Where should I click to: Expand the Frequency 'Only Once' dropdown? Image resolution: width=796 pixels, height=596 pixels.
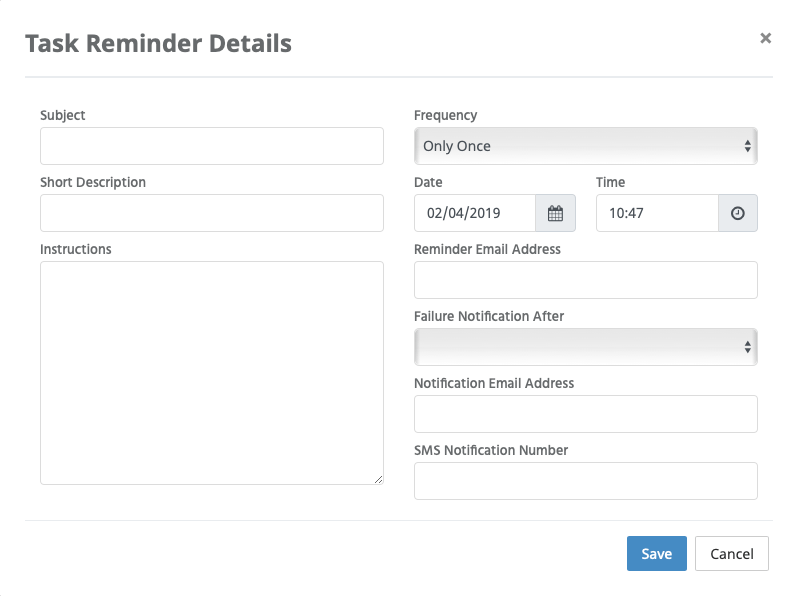(x=586, y=146)
